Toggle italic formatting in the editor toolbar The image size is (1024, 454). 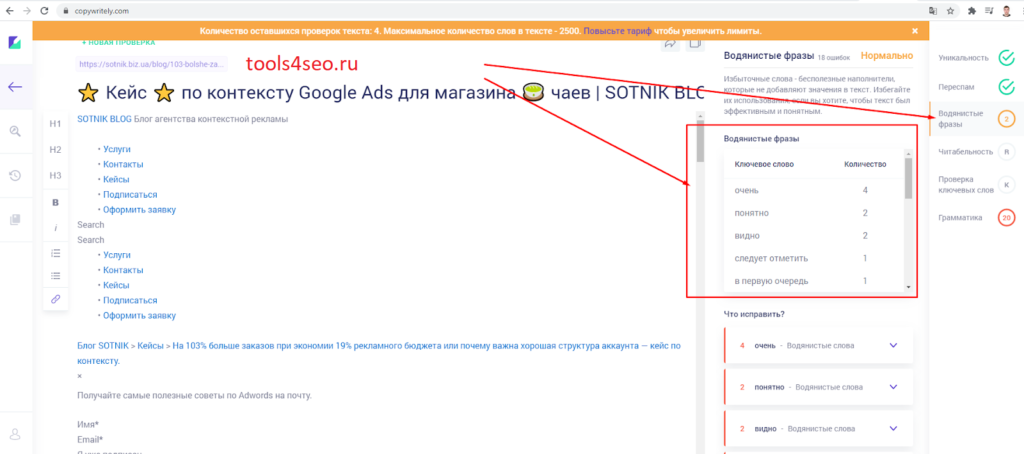tap(56, 227)
